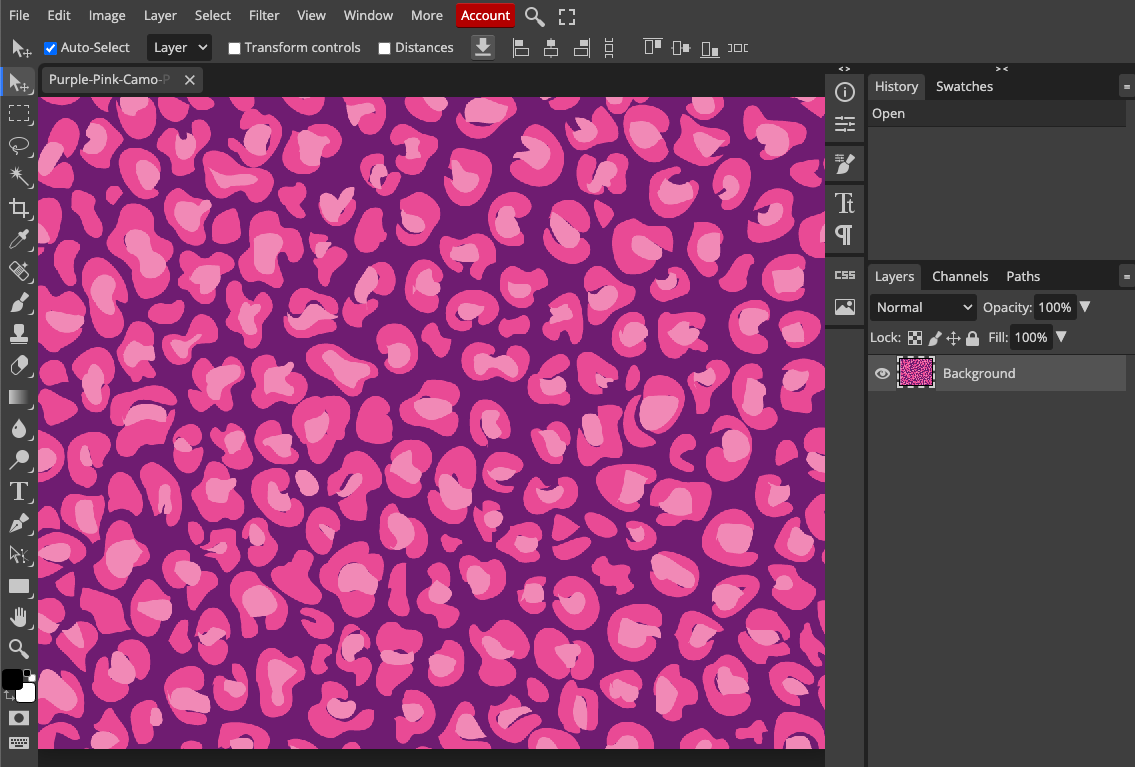The height and width of the screenshot is (767, 1135).
Task: Expand the Fill slider arrow
Action: tap(1061, 337)
